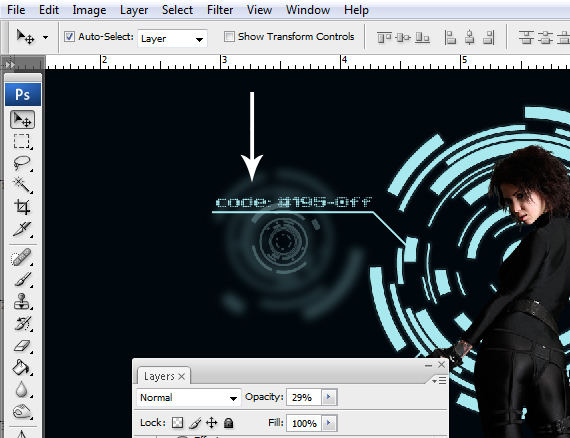Select the Lasso tool
The image size is (570, 438).
[x=22, y=163]
